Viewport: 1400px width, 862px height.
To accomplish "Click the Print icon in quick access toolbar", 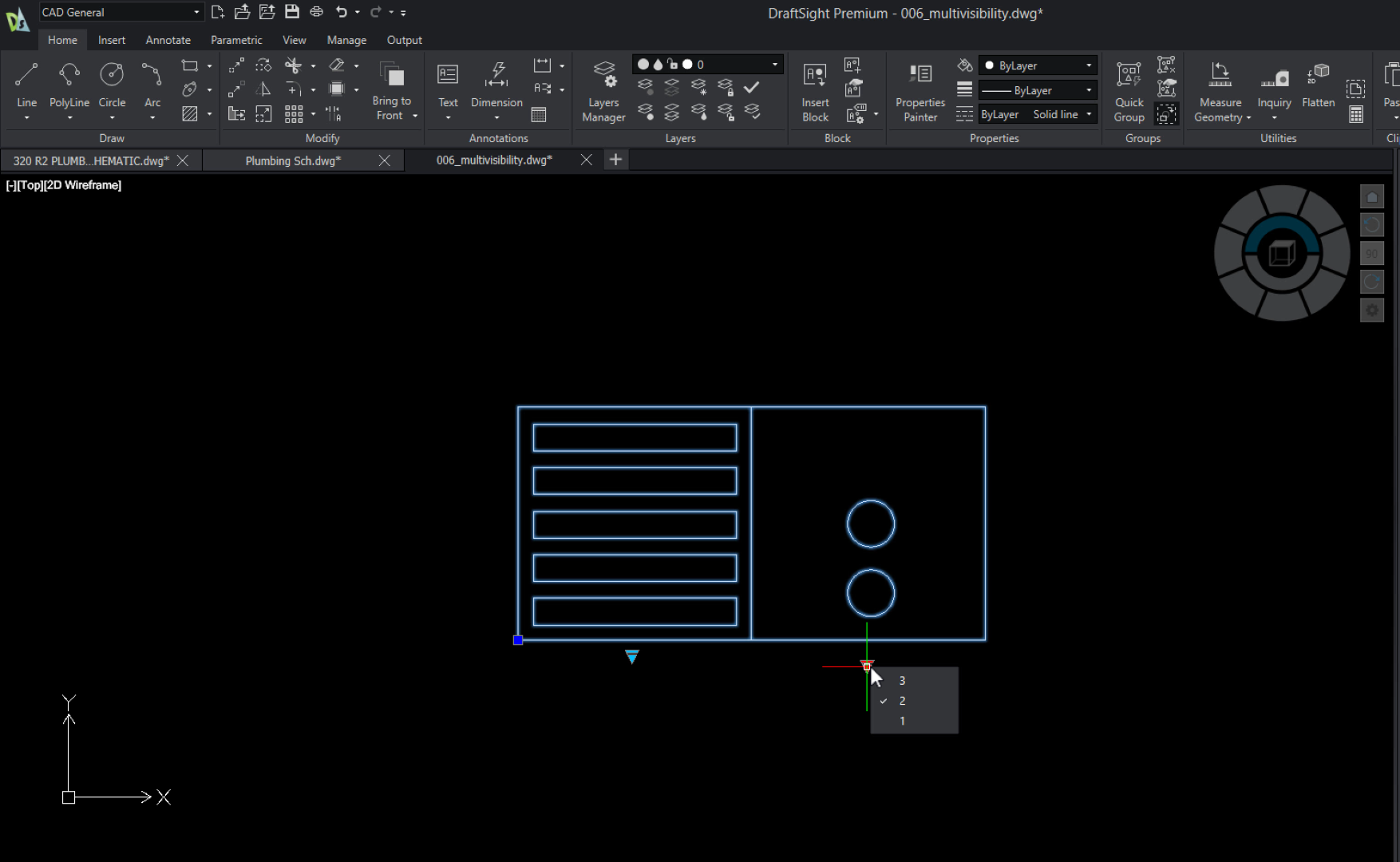I will (317, 12).
